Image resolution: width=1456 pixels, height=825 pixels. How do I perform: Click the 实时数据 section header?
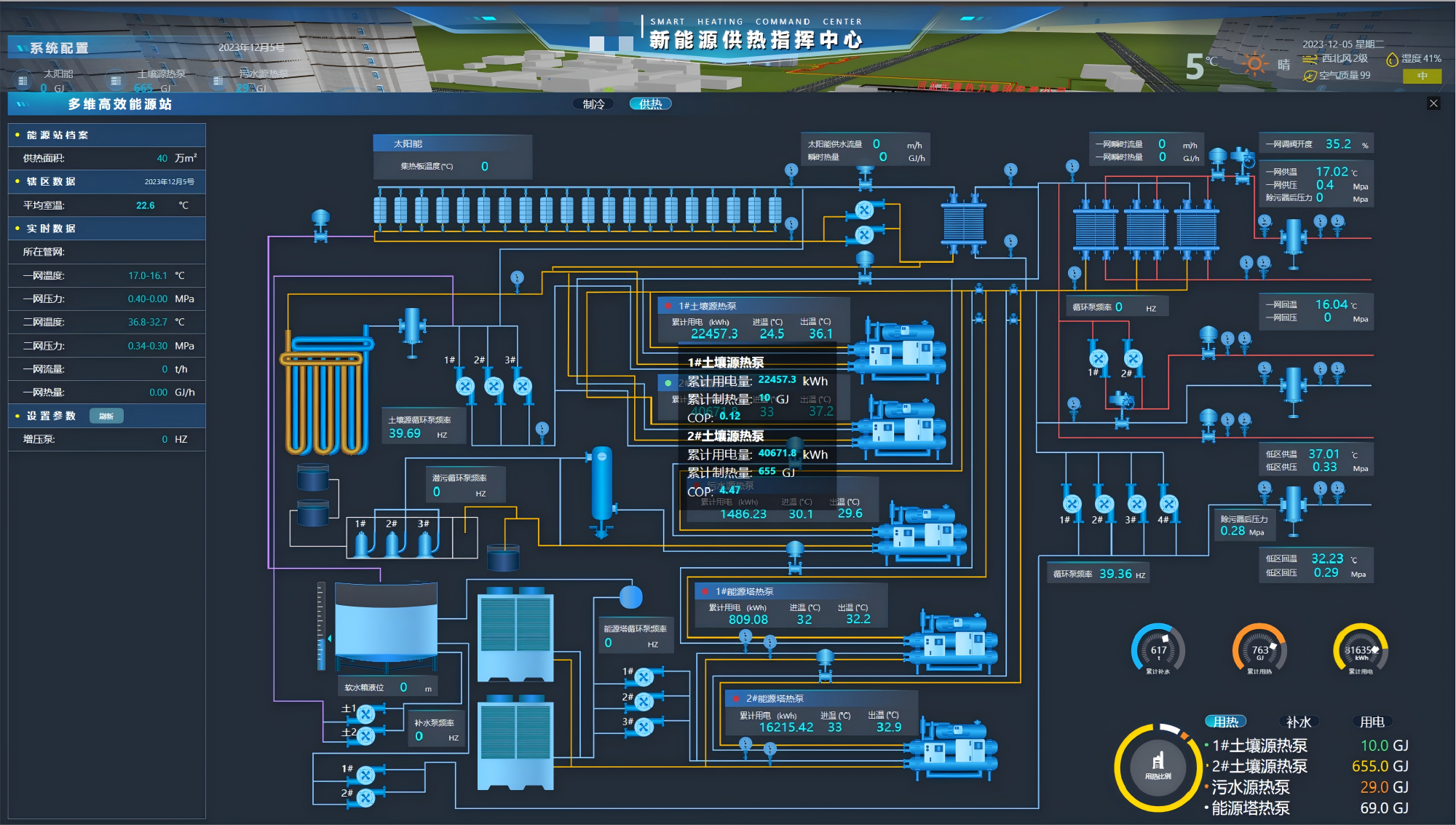coord(107,228)
